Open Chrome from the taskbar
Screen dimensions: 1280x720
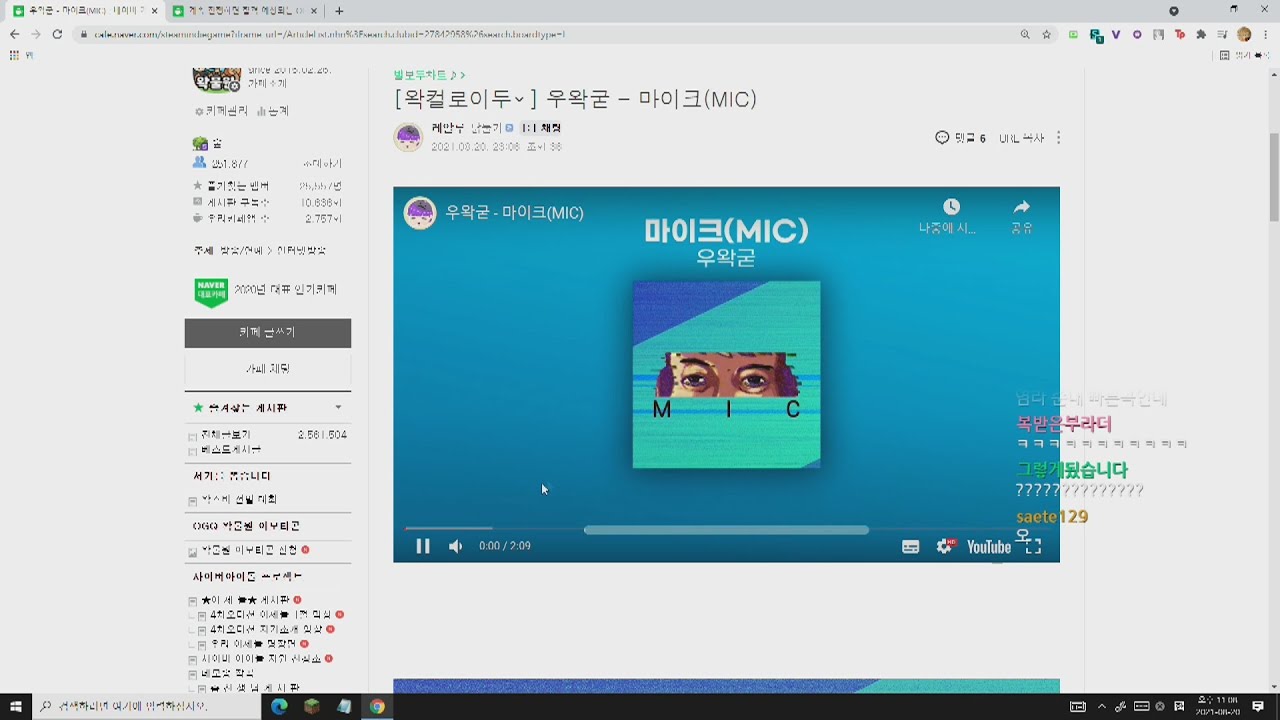click(x=377, y=706)
